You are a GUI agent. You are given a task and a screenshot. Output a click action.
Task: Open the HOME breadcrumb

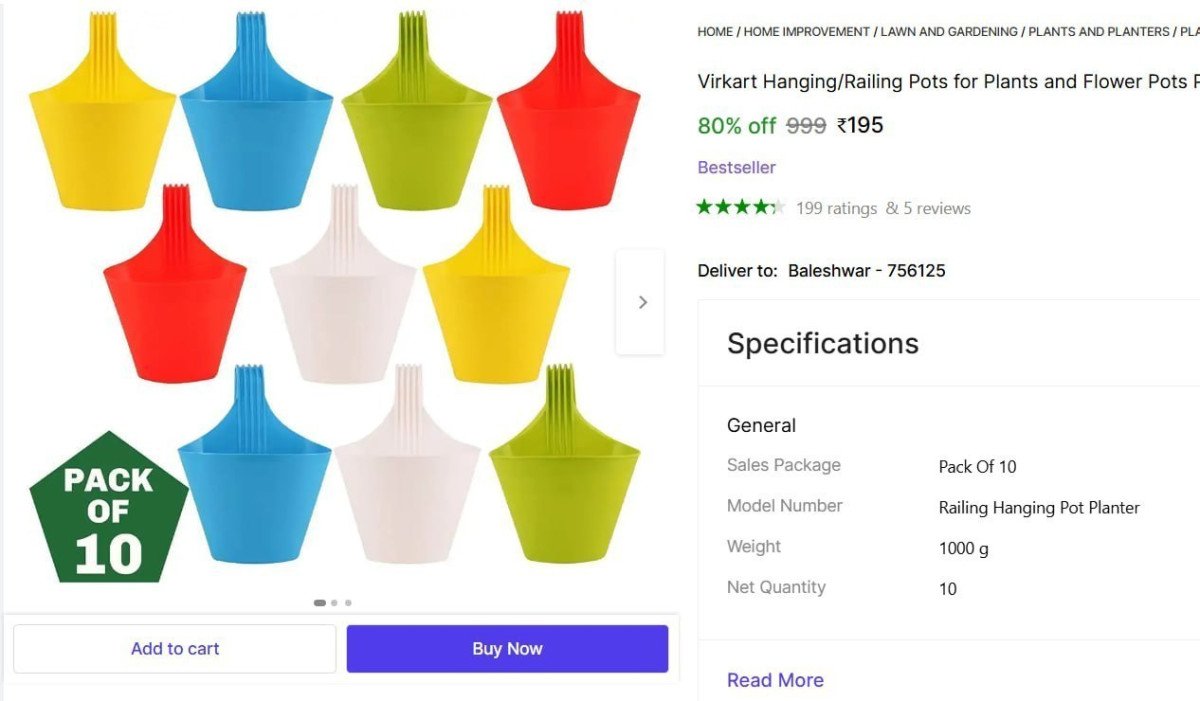[714, 31]
